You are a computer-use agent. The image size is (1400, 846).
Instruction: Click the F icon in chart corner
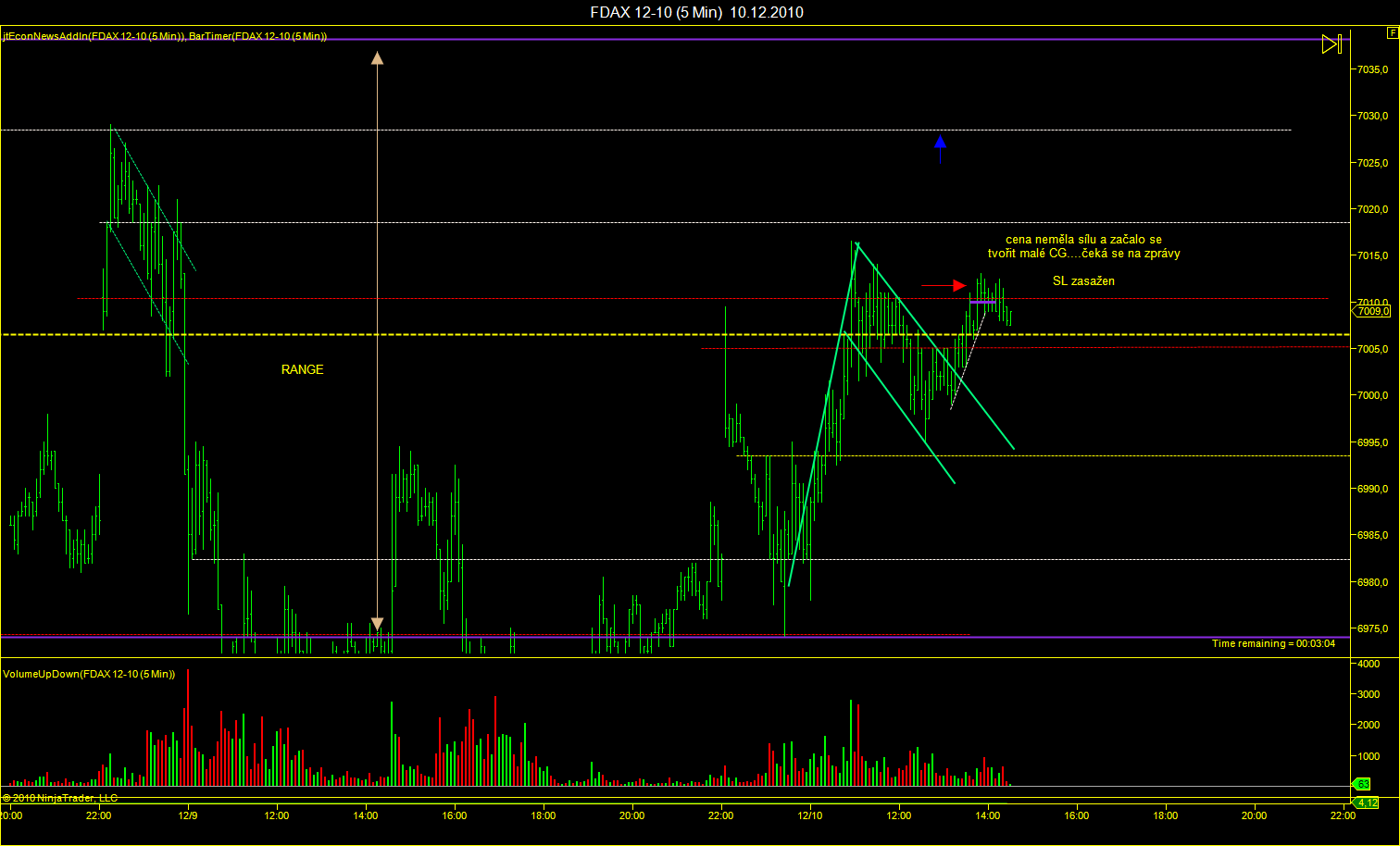tap(1393, 32)
